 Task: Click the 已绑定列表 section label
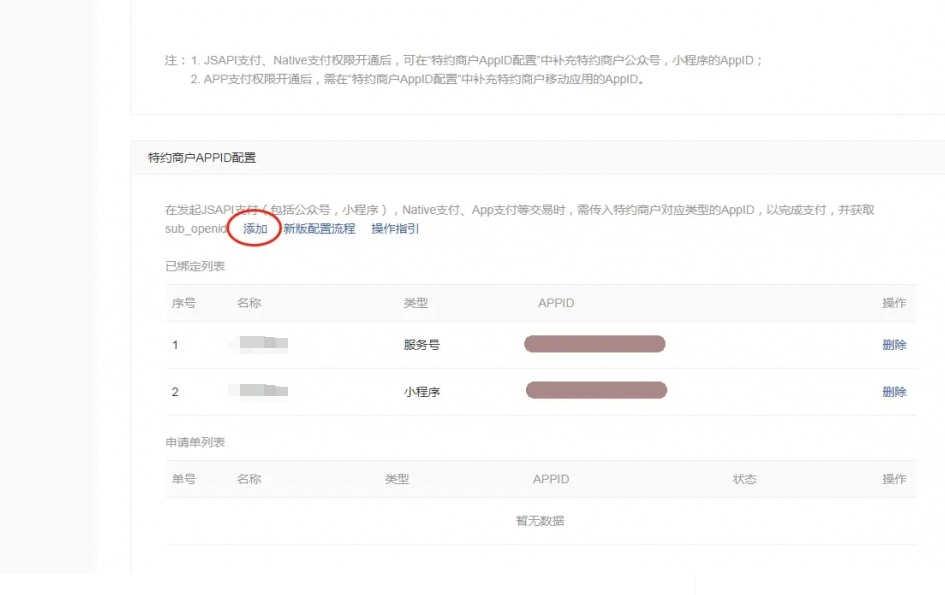pyautogui.click(x=195, y=267)
